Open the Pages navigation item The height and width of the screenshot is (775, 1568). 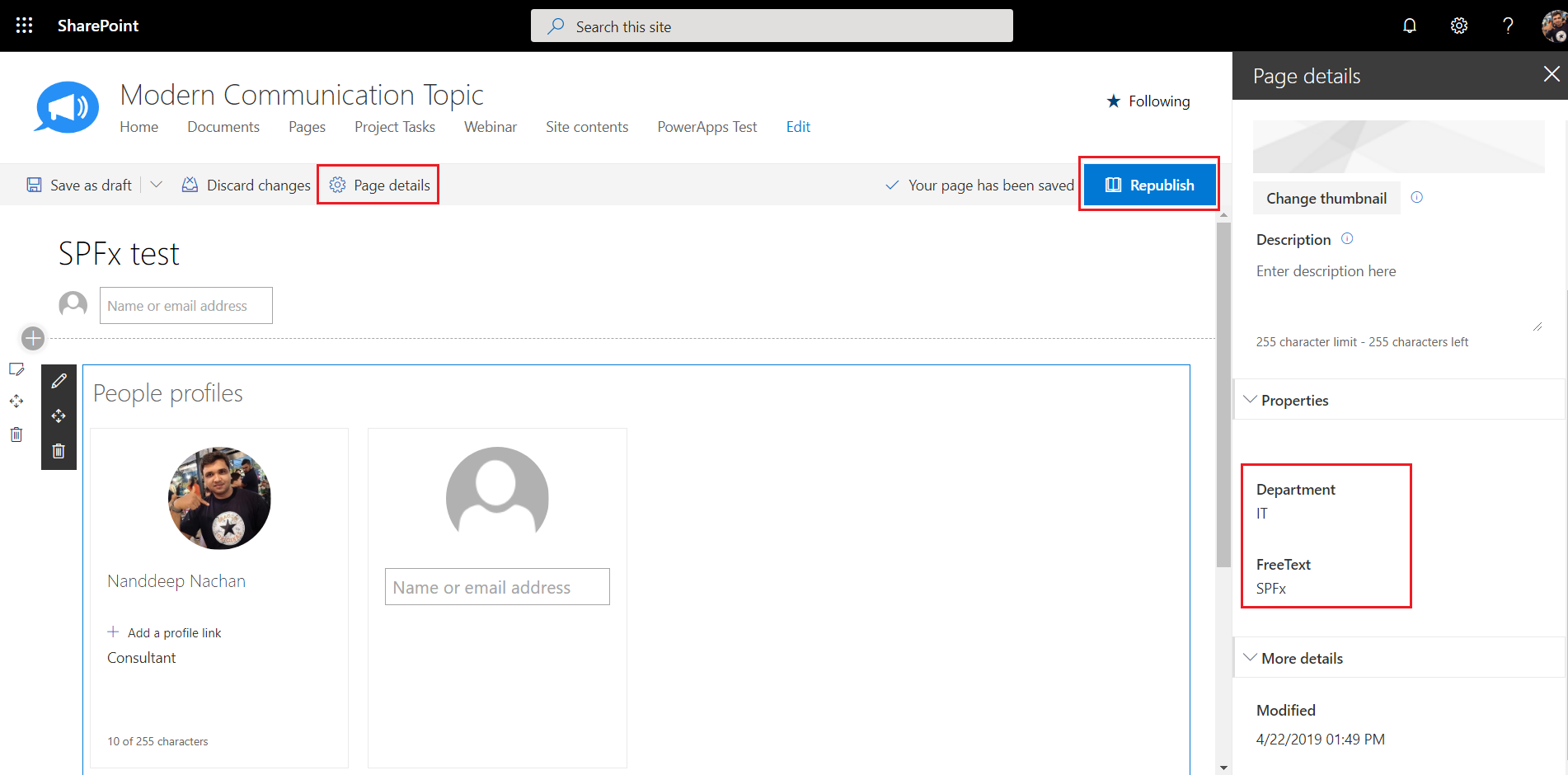[307, 127]
